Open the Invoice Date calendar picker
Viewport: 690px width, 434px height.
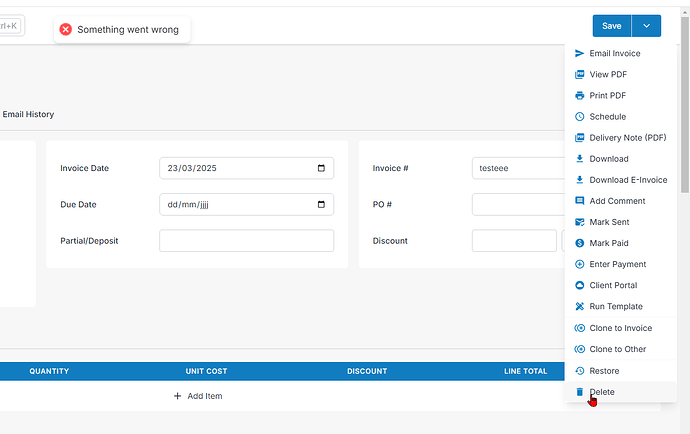321,168
